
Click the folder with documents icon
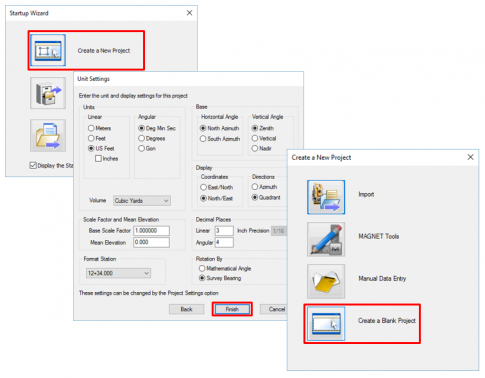click(48, 136)
